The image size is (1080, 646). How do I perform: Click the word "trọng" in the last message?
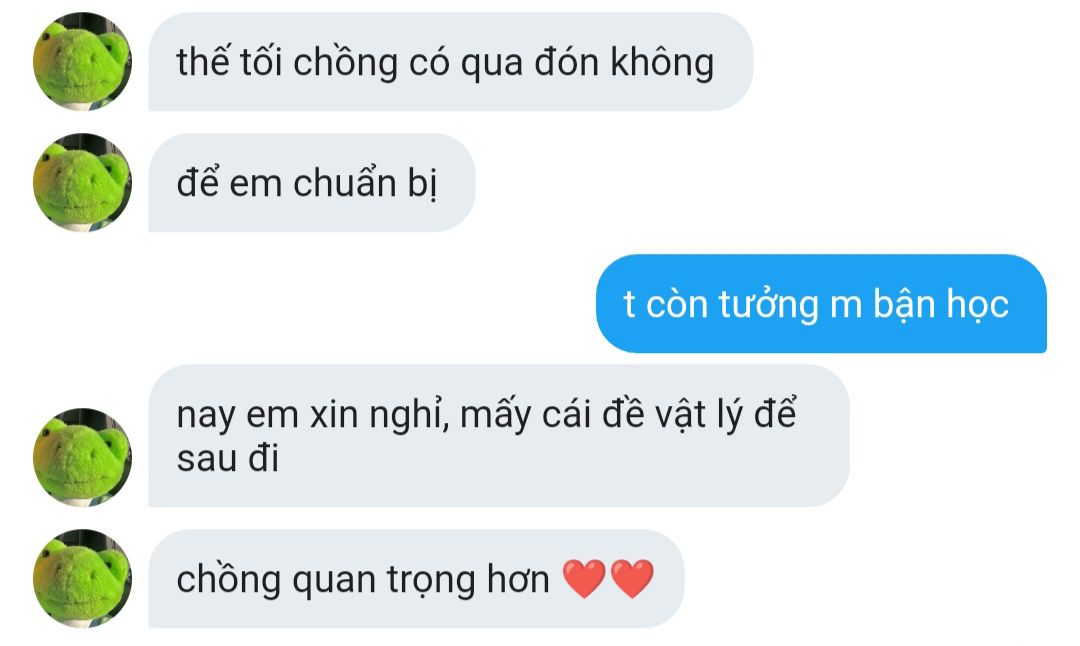[x=430, y=581]
